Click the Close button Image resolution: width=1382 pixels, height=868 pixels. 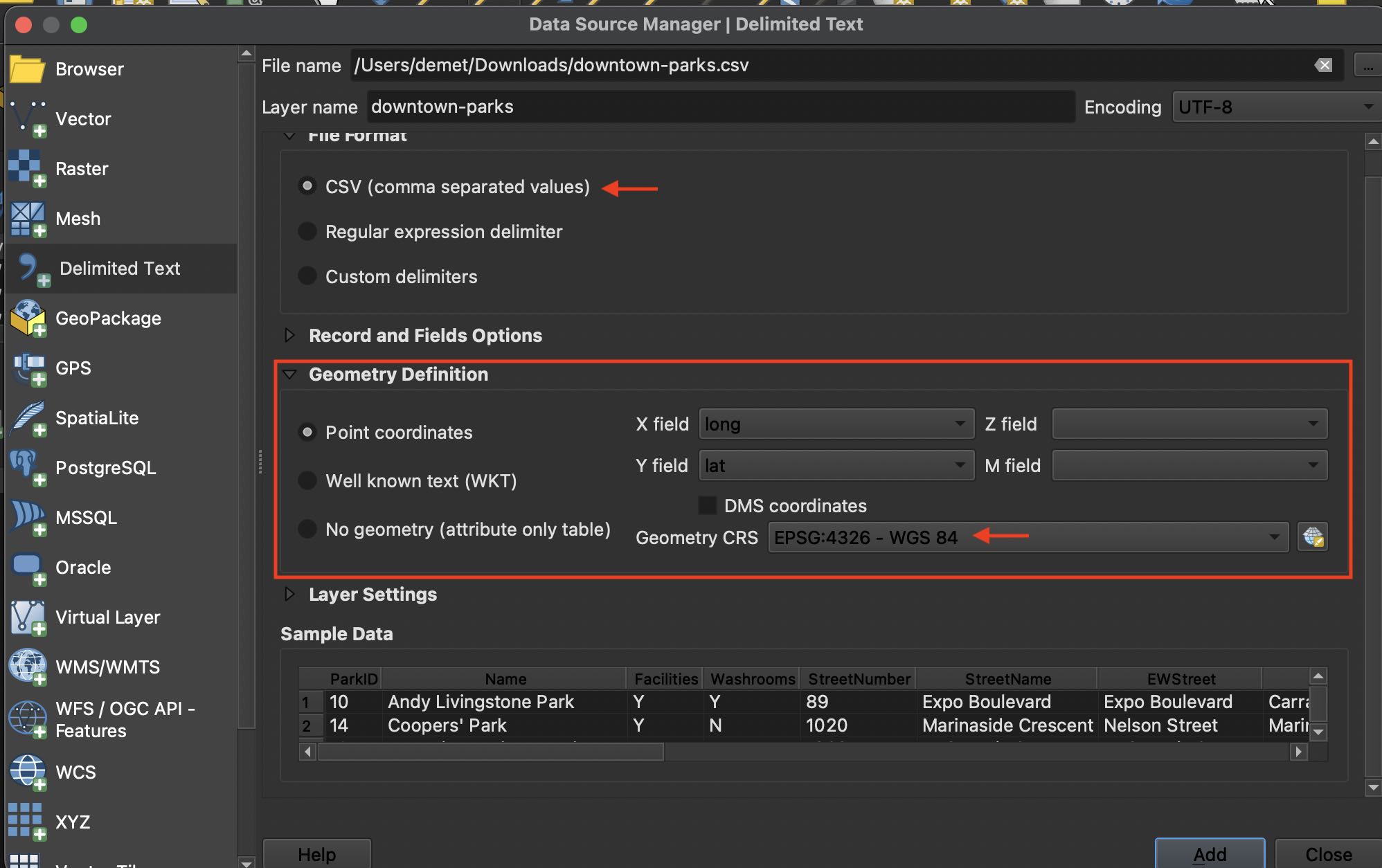pos(1328,854)
